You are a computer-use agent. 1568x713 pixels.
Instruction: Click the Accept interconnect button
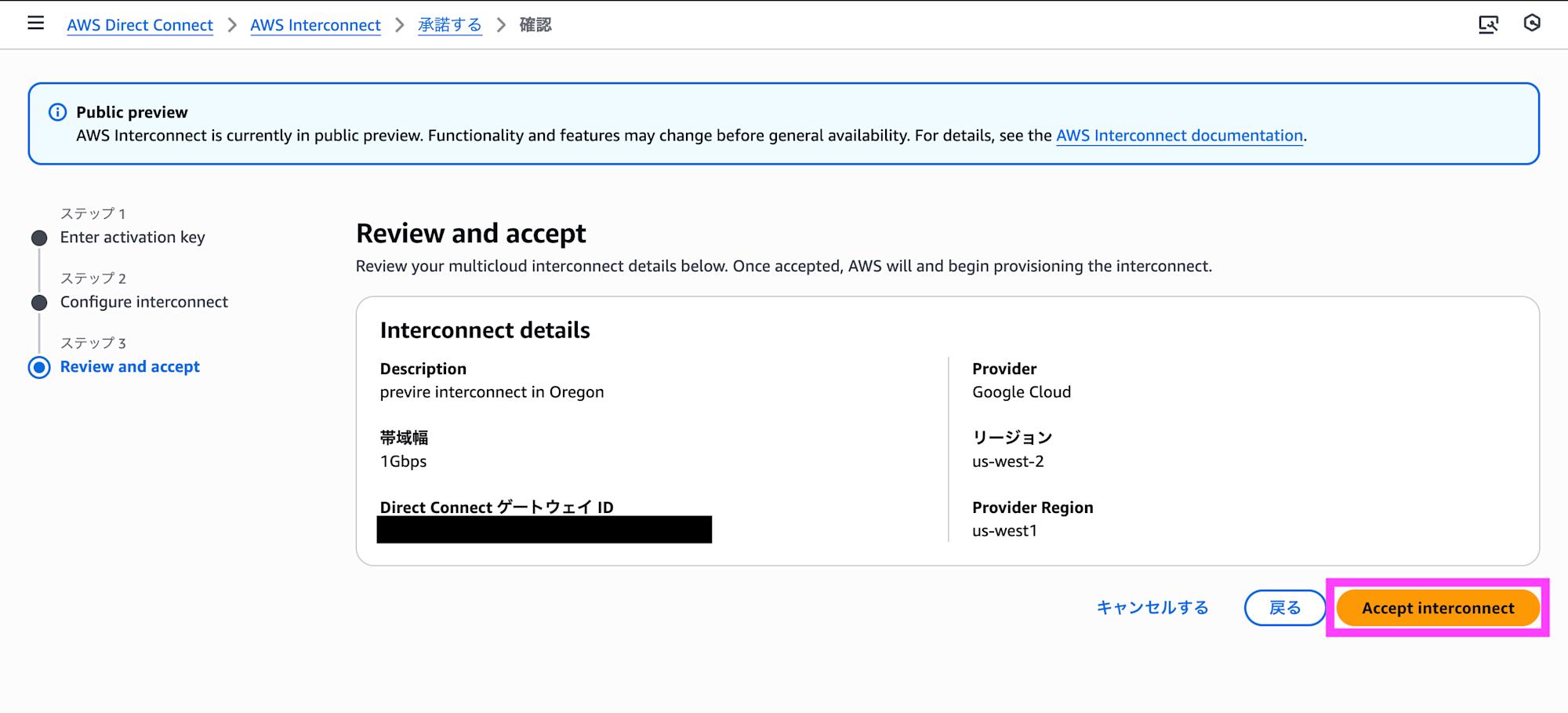click(x=1438, y=608)
